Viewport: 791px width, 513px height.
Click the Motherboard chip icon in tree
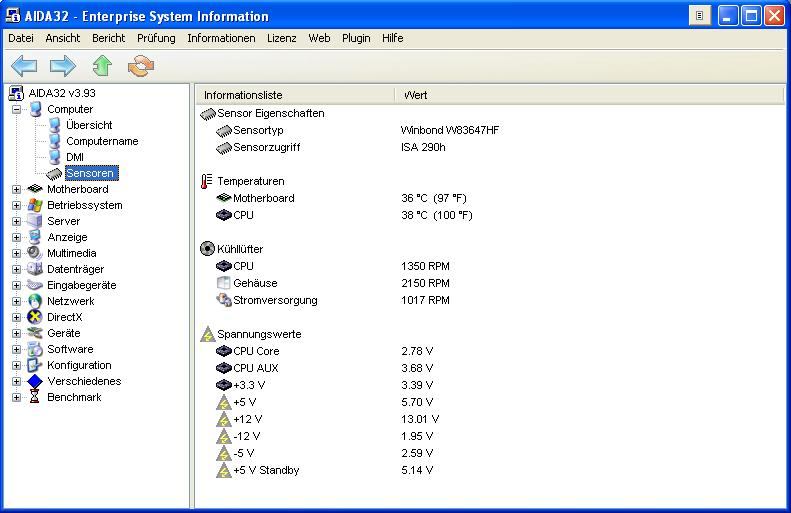point(35,189)
